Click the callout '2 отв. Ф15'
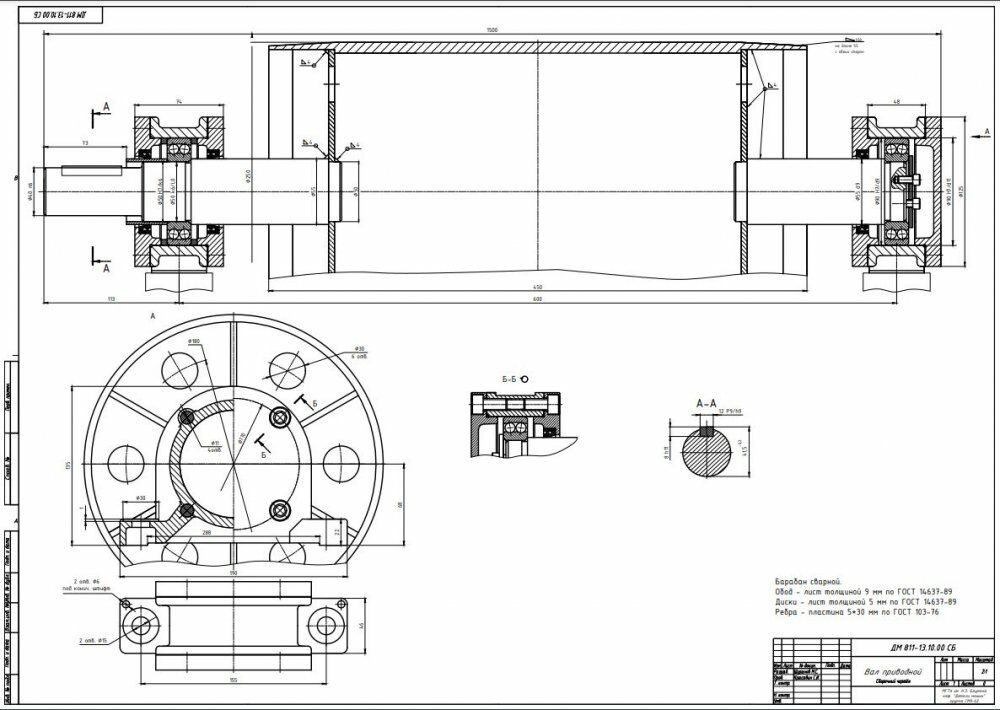 [94, 640]
